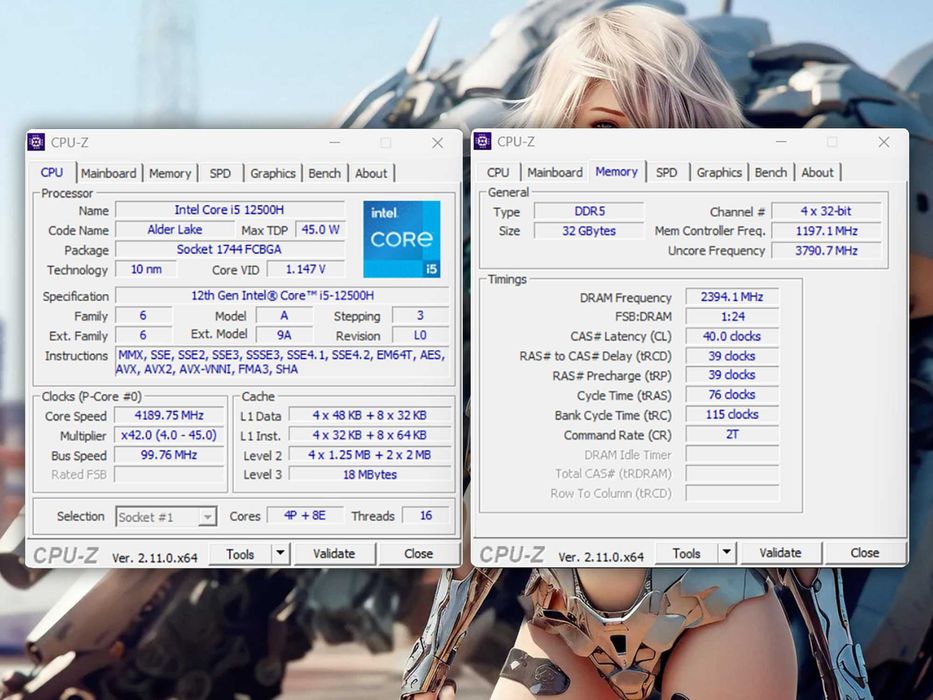Click the '12th Gen Intel® Core™ i5-12500H' specification
Screen dimensions: 933x700
click(283, 296)
